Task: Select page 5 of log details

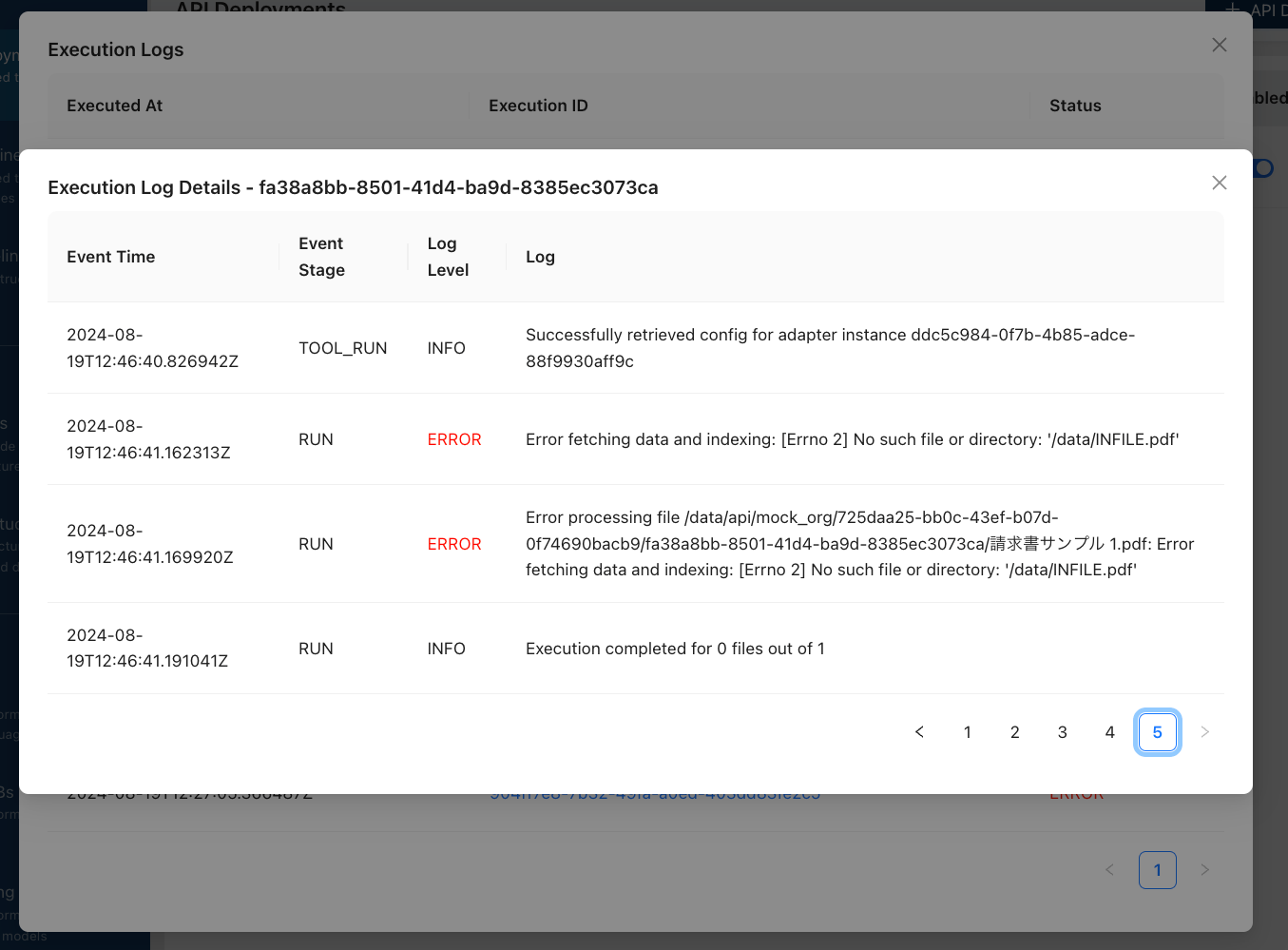Action: [1157, 732]
